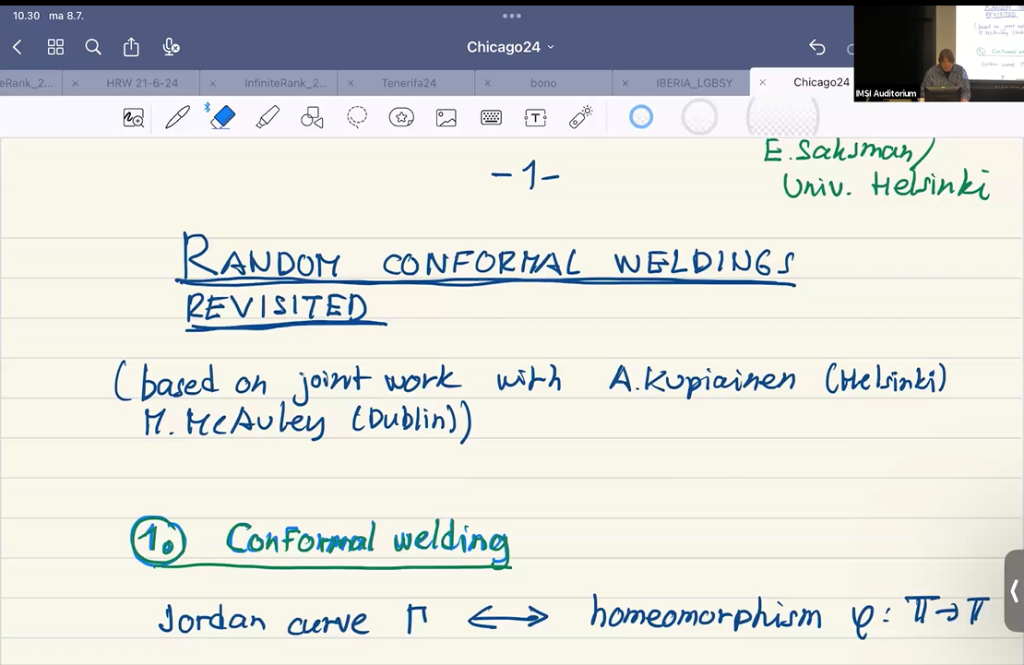The width and height of the screenshot is (1024, 665).
Task: Open the Chicago24 document title dropdown
Action: tap(512, 47)
